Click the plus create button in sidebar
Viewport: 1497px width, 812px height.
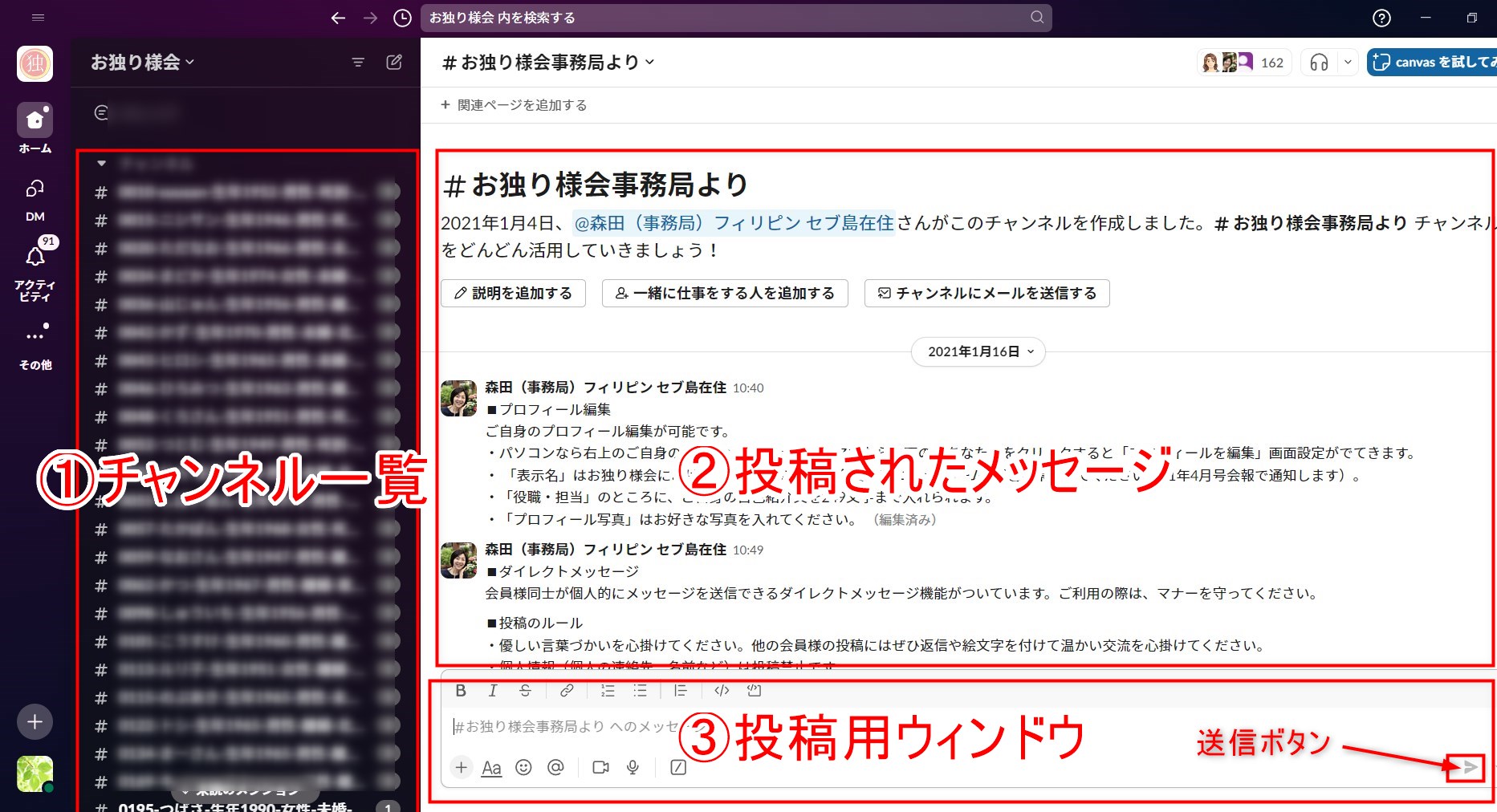(x=35, y=721)
